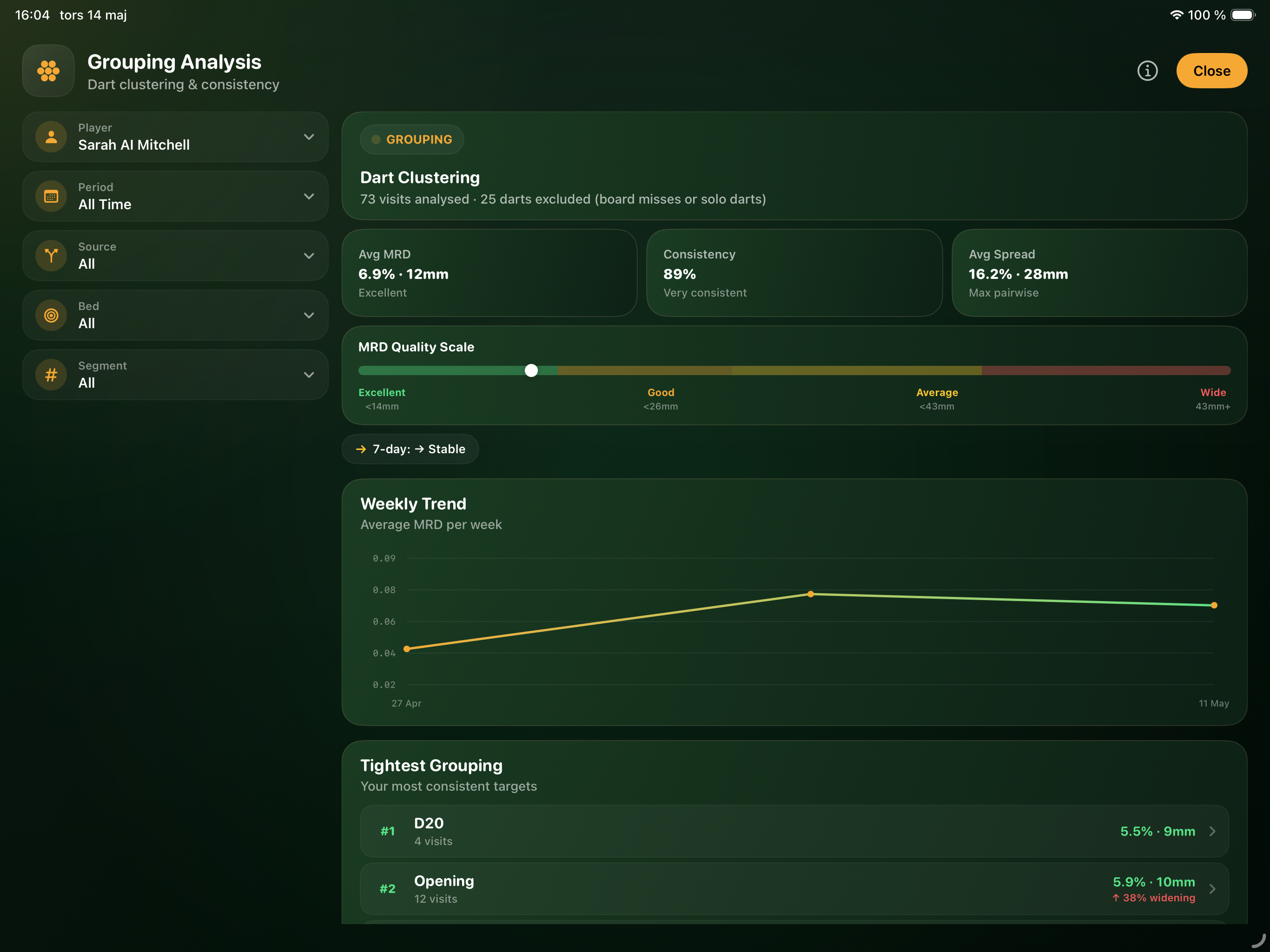The width and height of the screenshot is (1270, 952).
Task: Select the GROUPING tag pill
Action: point(412,139)
